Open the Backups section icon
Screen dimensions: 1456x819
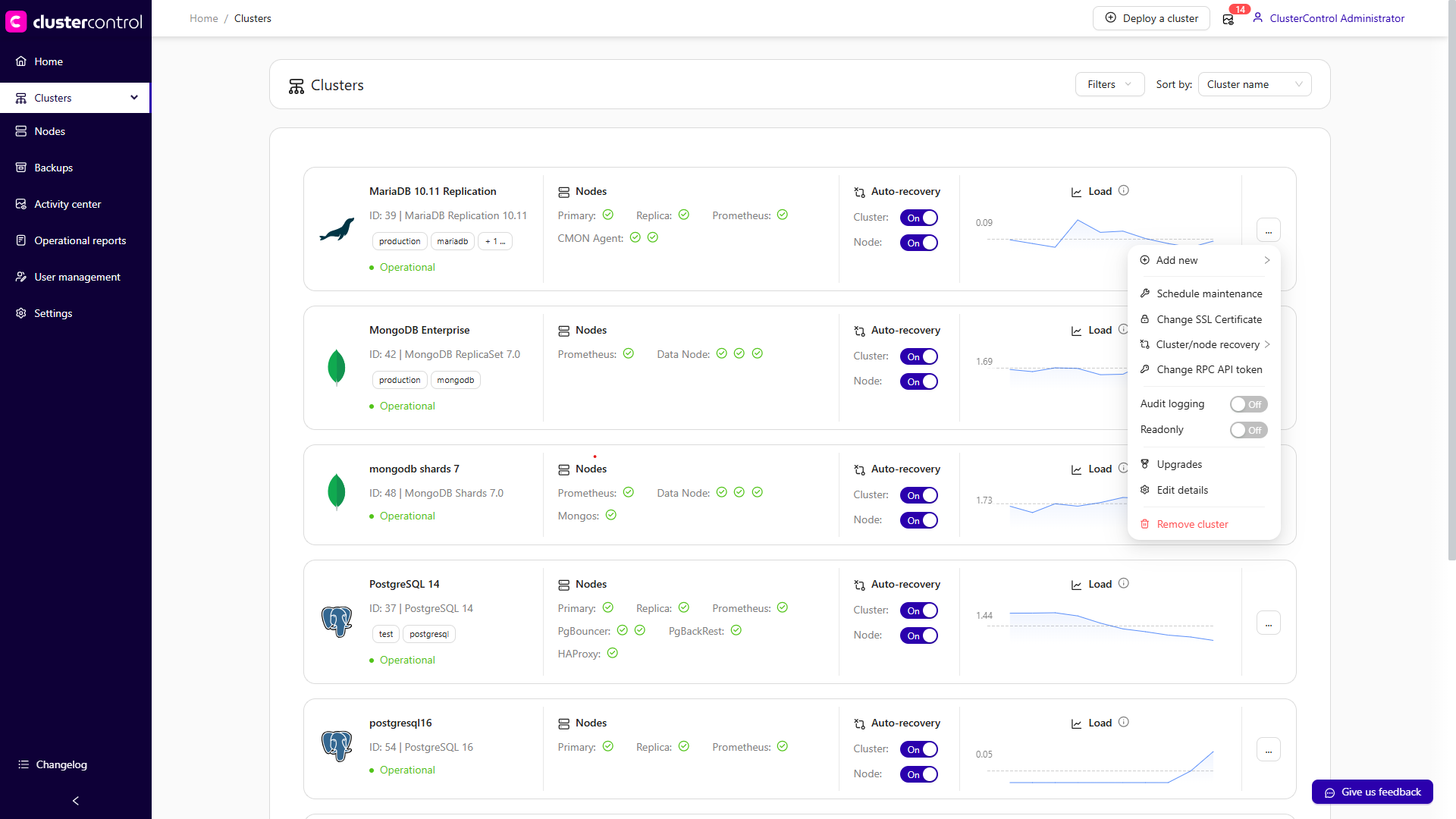21,168
